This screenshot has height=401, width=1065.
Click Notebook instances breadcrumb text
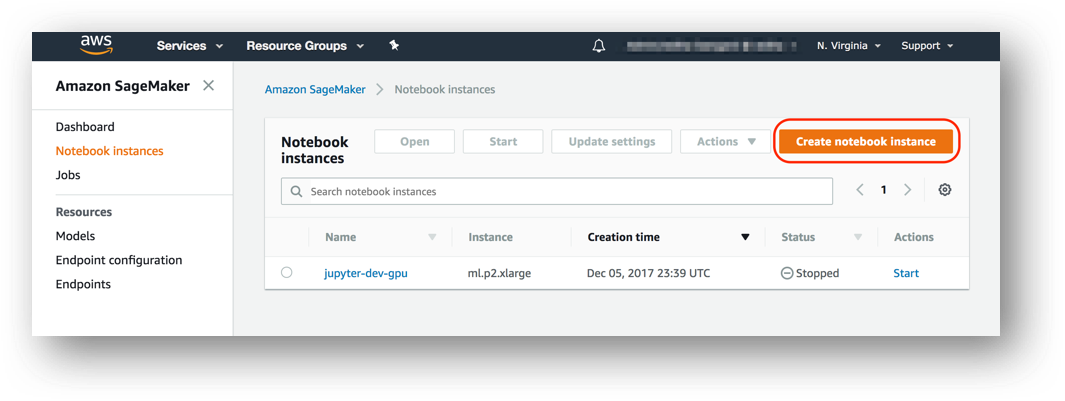(x=445, y=89)
